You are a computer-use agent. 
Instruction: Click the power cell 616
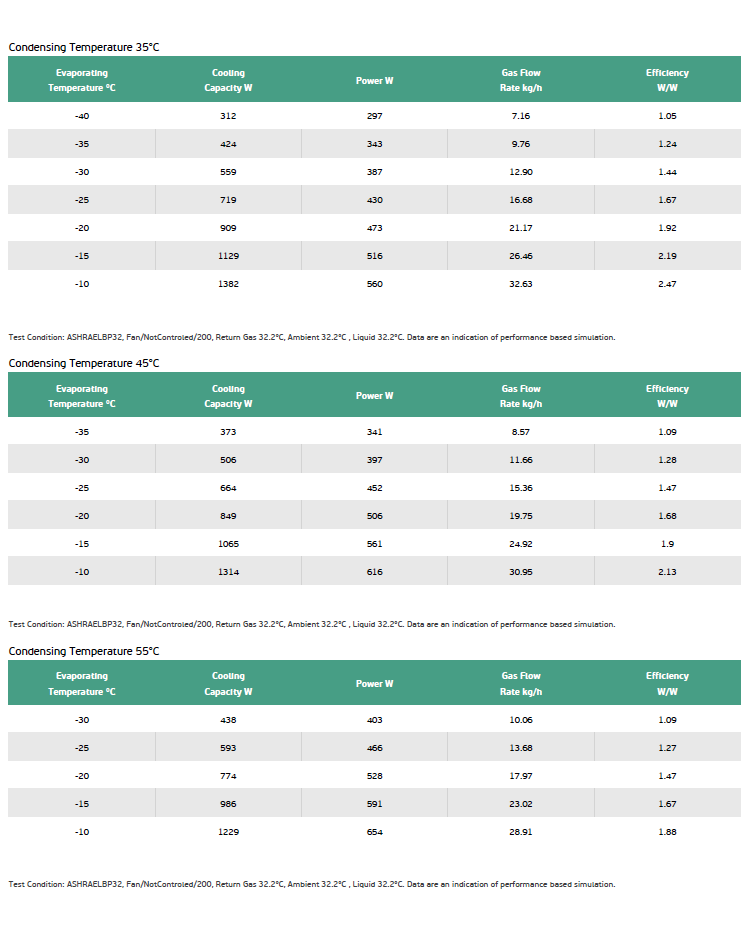pos(374,573)
